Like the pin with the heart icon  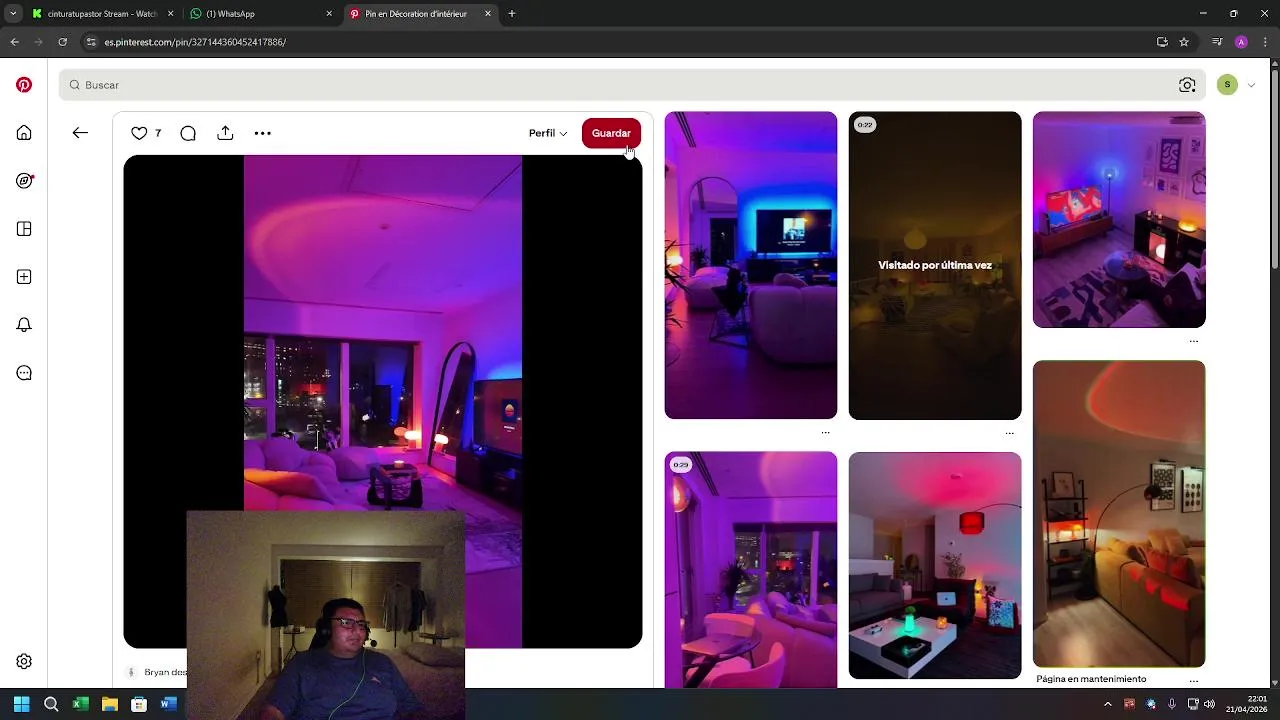[x=139, y=133]
